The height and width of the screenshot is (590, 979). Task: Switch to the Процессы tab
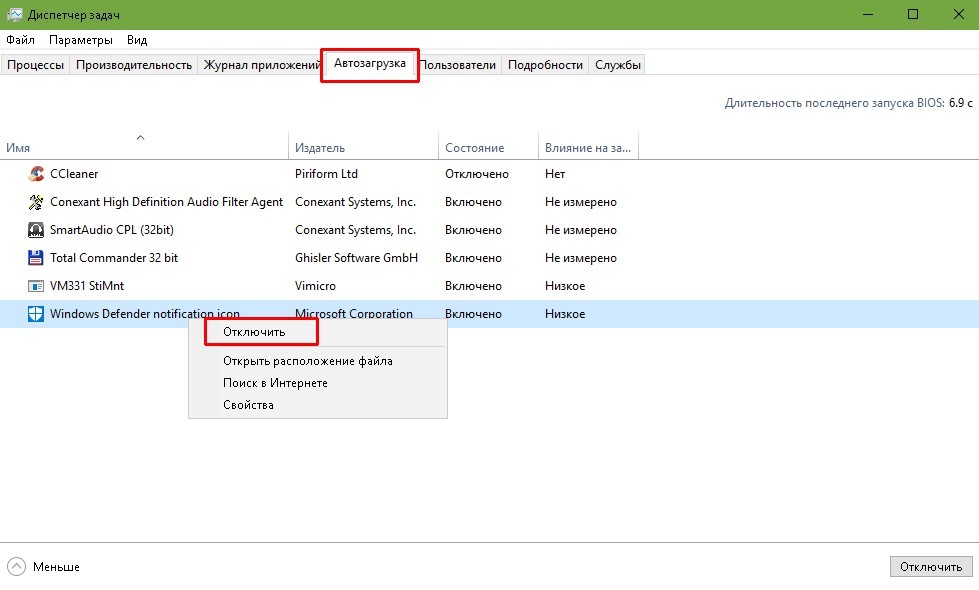tap(36, 65)
